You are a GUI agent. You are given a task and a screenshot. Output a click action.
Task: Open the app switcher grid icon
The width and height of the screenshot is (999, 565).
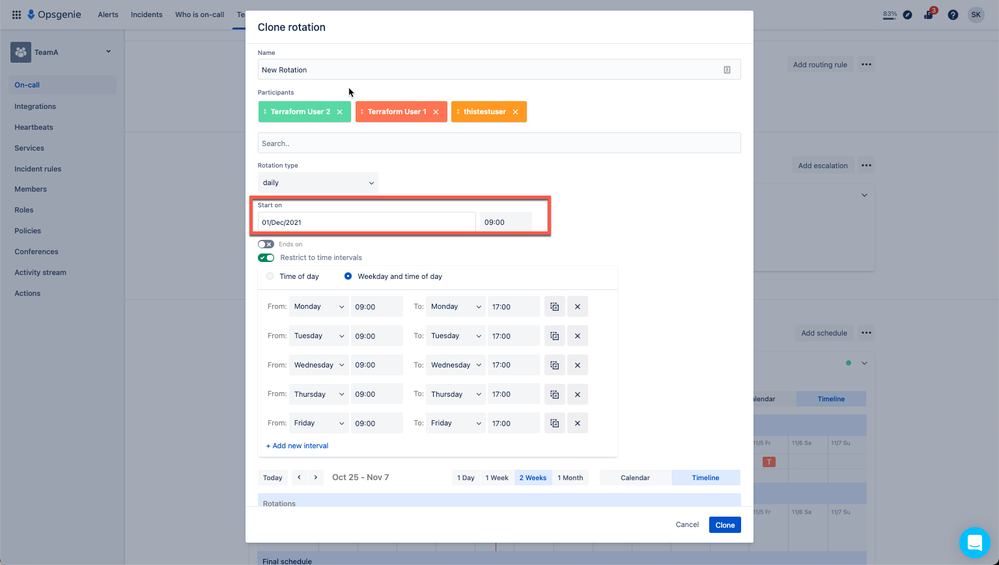pyautogui.click(x=17, y=15)
